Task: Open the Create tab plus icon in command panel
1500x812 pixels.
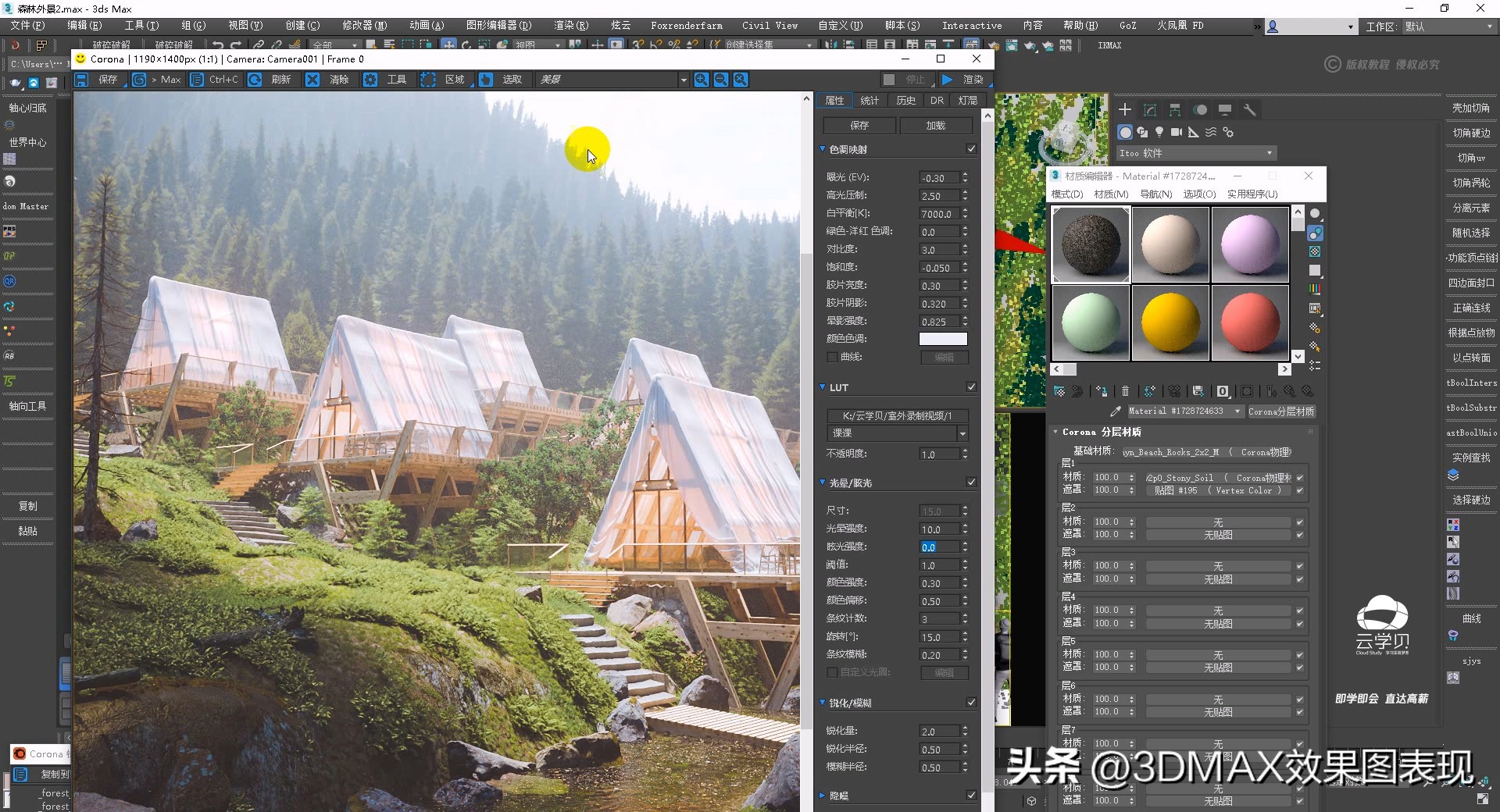Action: (x=1125, y=110)
